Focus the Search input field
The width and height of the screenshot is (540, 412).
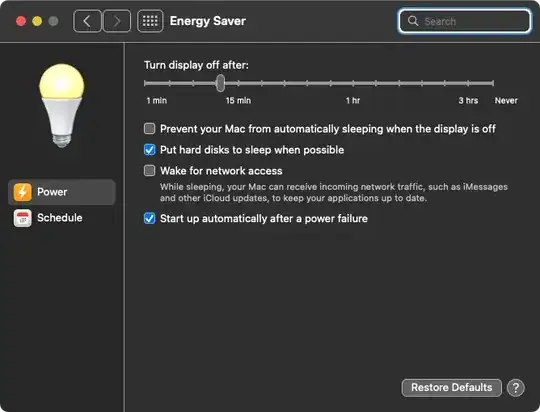point(465,21)
